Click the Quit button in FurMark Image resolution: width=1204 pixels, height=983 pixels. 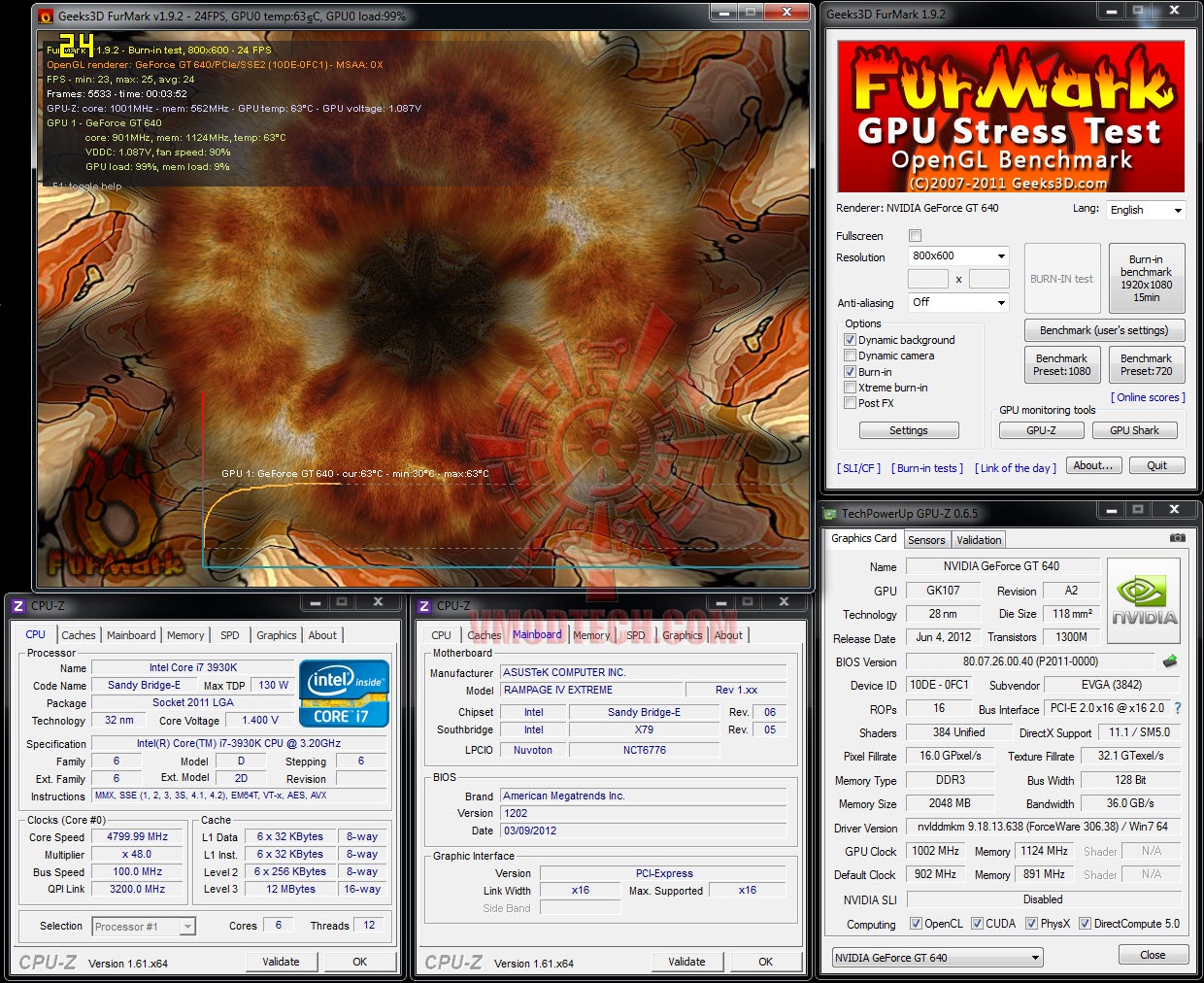click(1157, 465)
